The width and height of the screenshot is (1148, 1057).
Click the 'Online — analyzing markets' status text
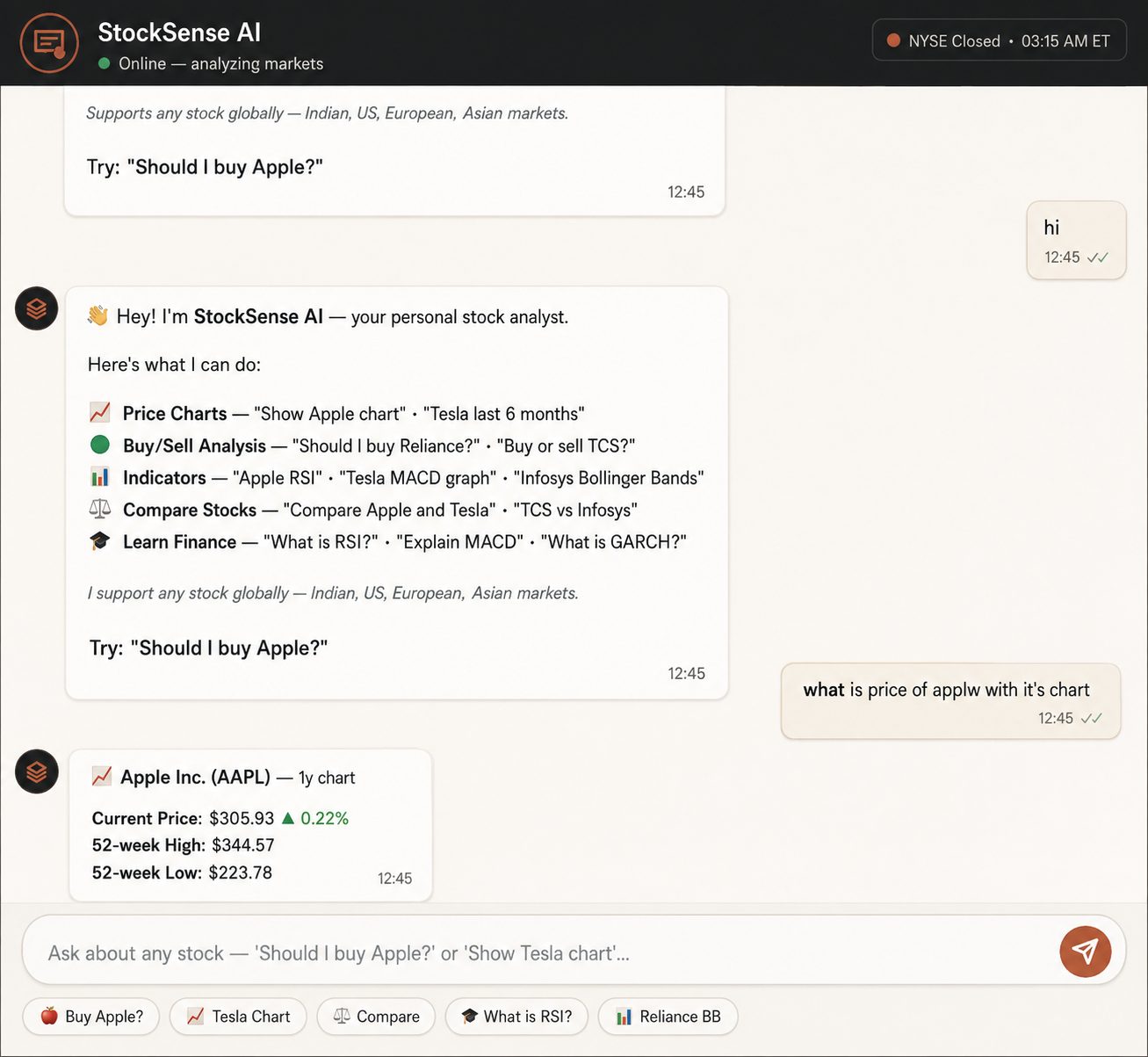[220, 63]
